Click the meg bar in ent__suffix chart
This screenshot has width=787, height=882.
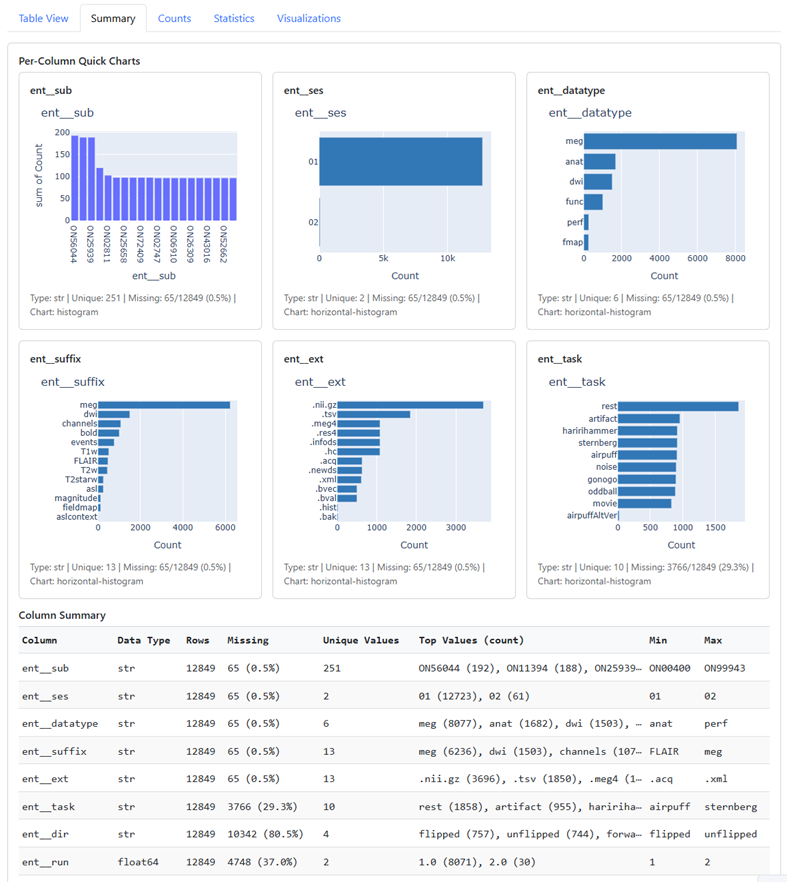pos(164,405)
